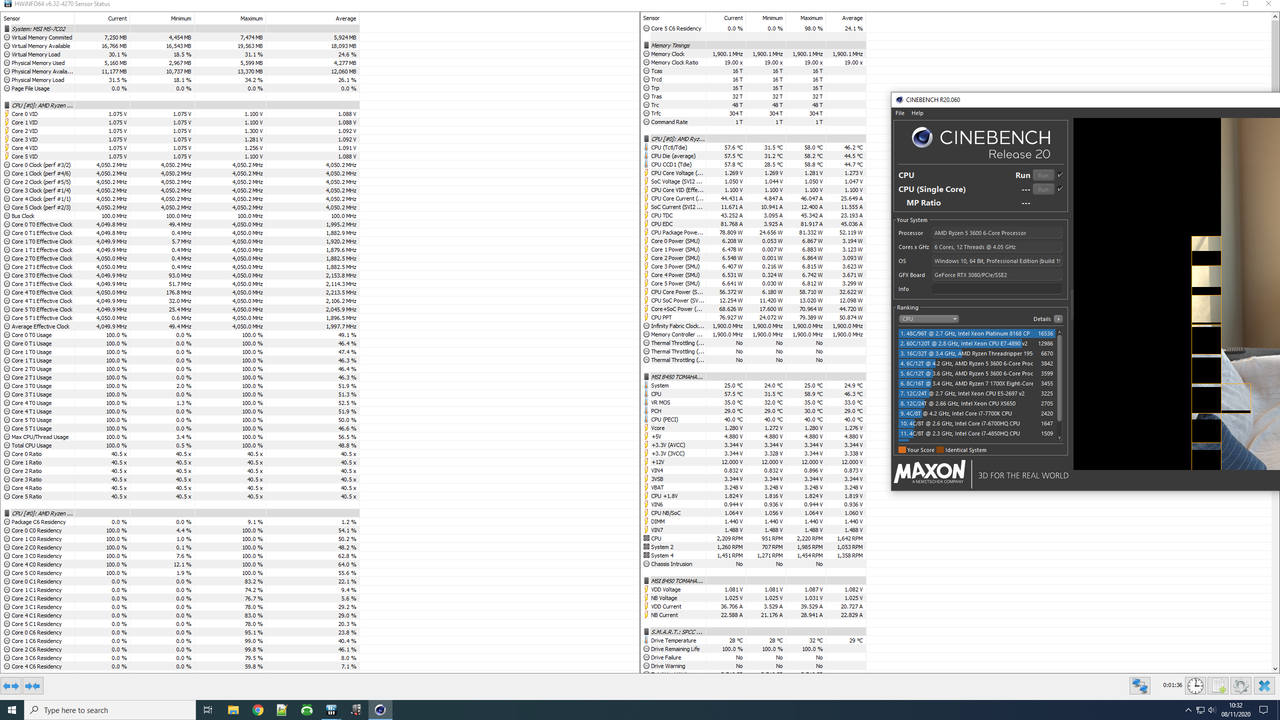Select Intel Core i7-7700K ranking entry
The width and height of the screenshot is (1280, 720).
pyautogui.click(x=976, y=413)
